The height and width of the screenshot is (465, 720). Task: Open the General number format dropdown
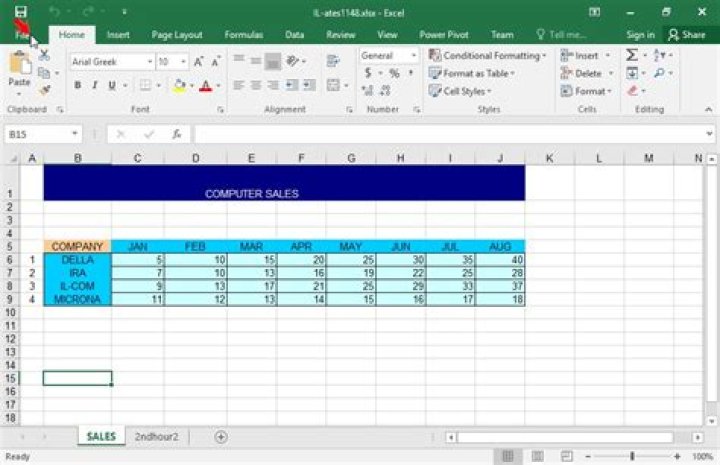coord(414,56)
